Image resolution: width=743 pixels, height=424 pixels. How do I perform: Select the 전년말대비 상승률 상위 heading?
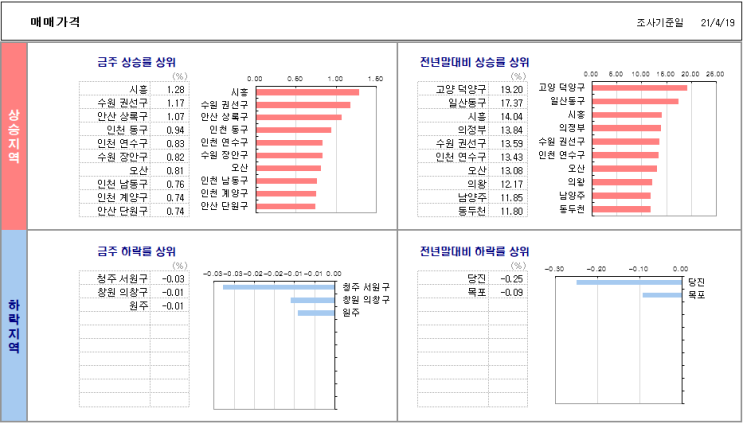[x=475, y=62]
